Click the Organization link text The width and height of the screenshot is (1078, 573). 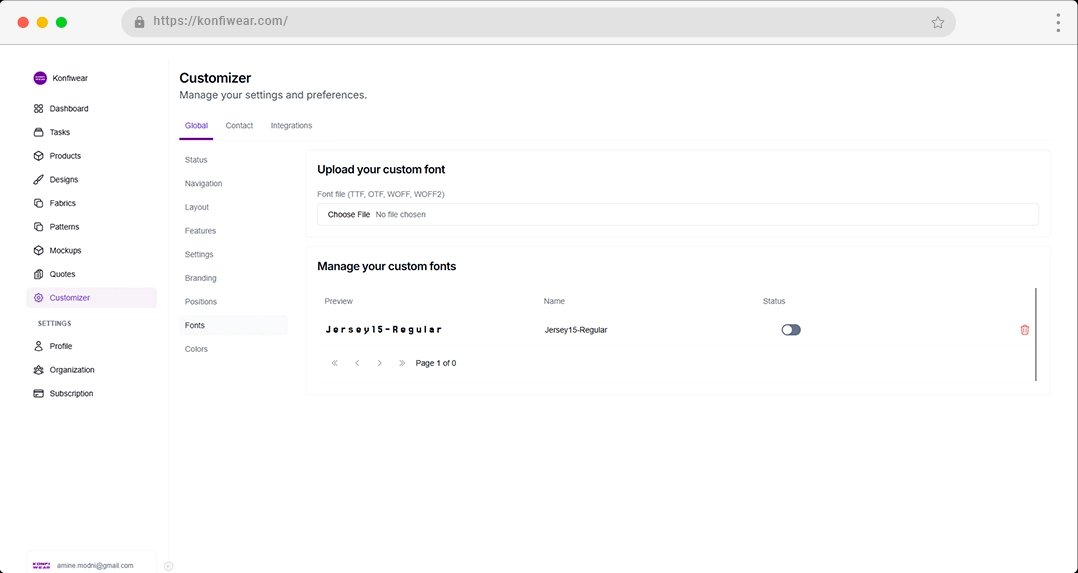[72, 370]
